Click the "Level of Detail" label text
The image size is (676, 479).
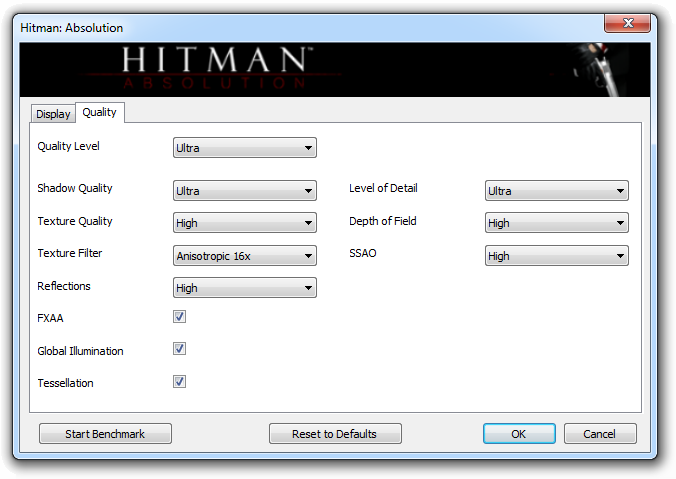pyautogui.click(x=383, y=188)
